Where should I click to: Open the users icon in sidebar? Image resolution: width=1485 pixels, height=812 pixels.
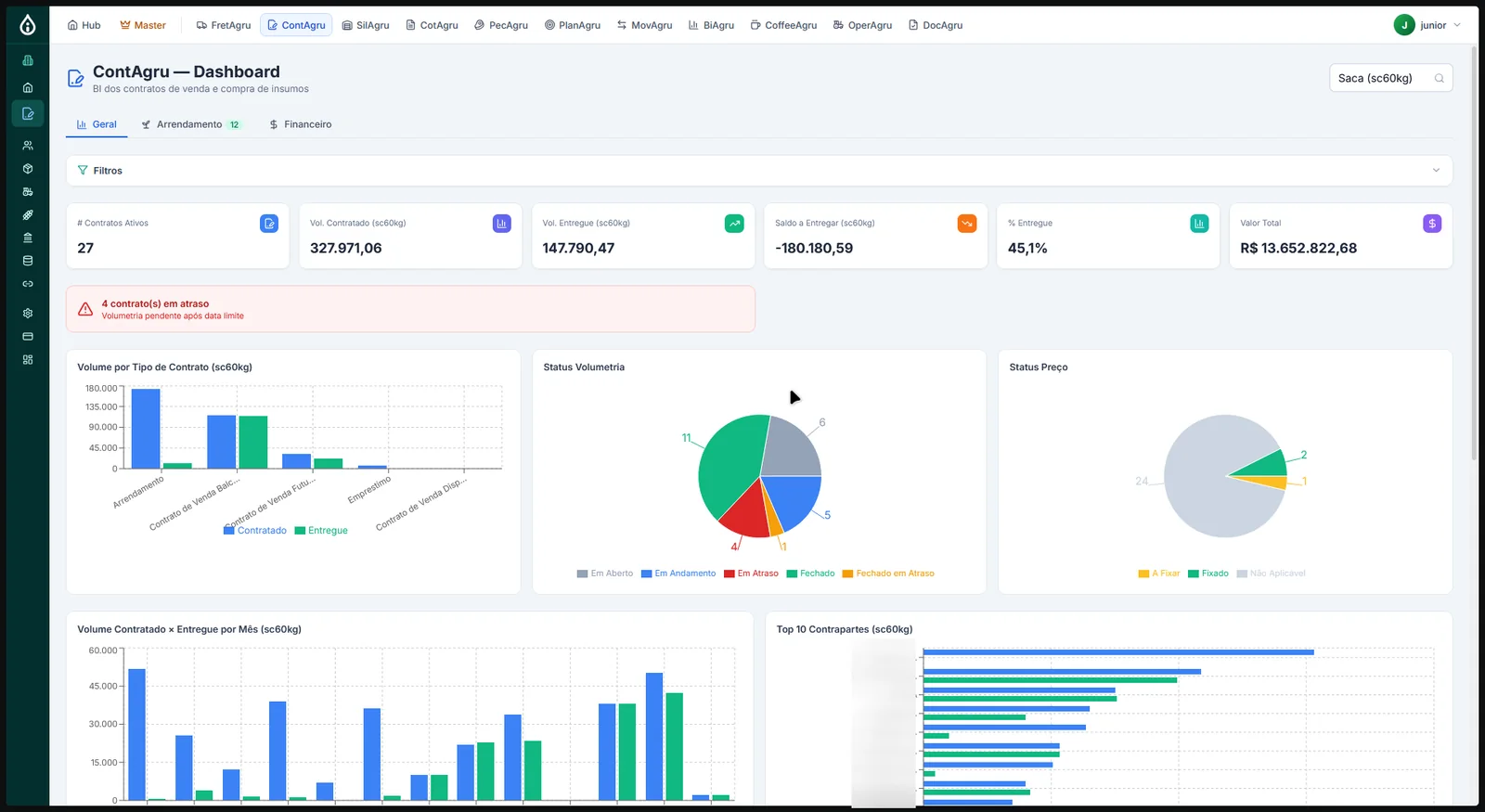coord(28,146)
